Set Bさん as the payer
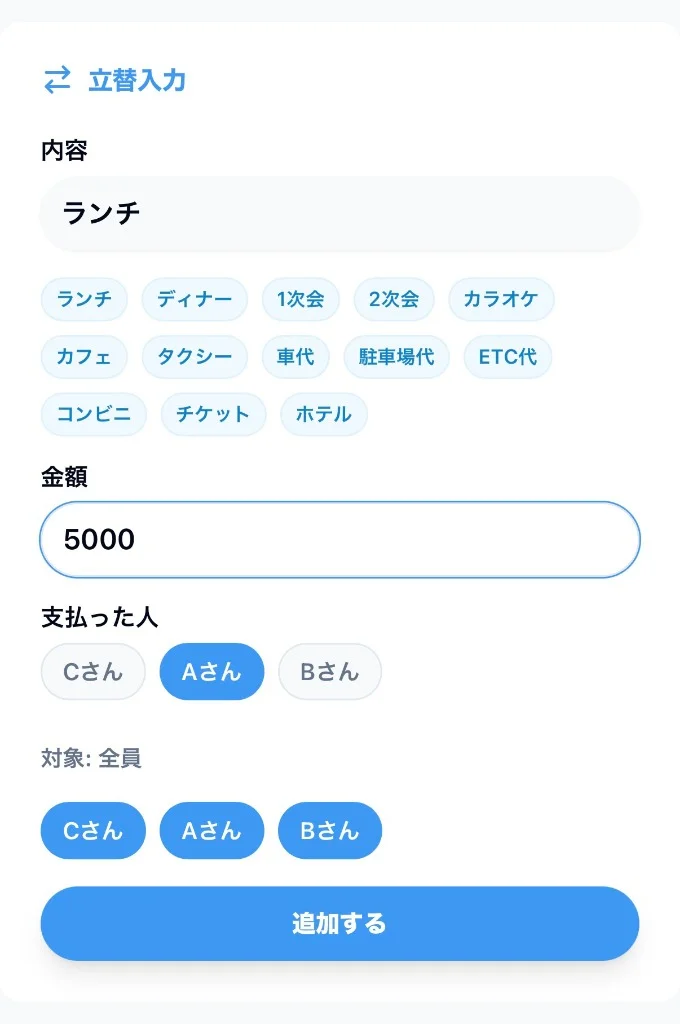 [x=330, y=671]
